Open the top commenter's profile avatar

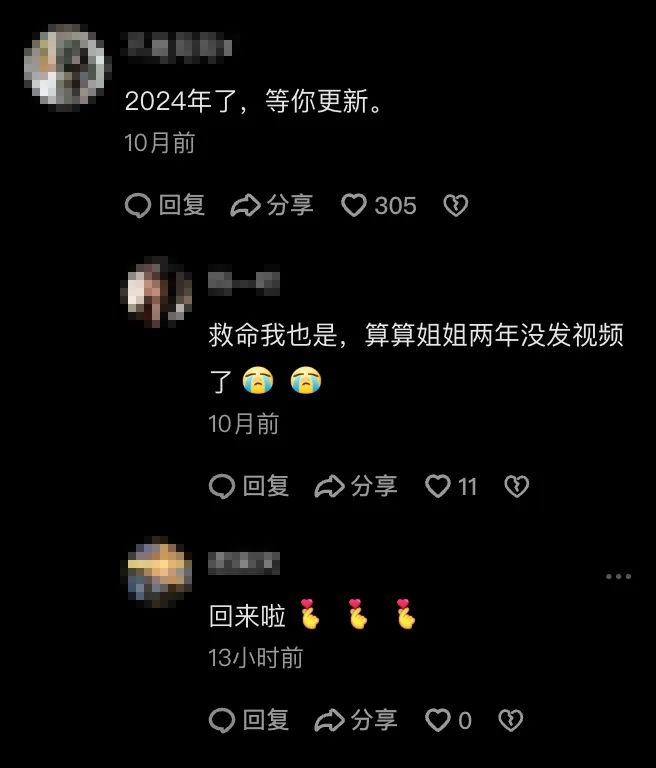[67, 67]
